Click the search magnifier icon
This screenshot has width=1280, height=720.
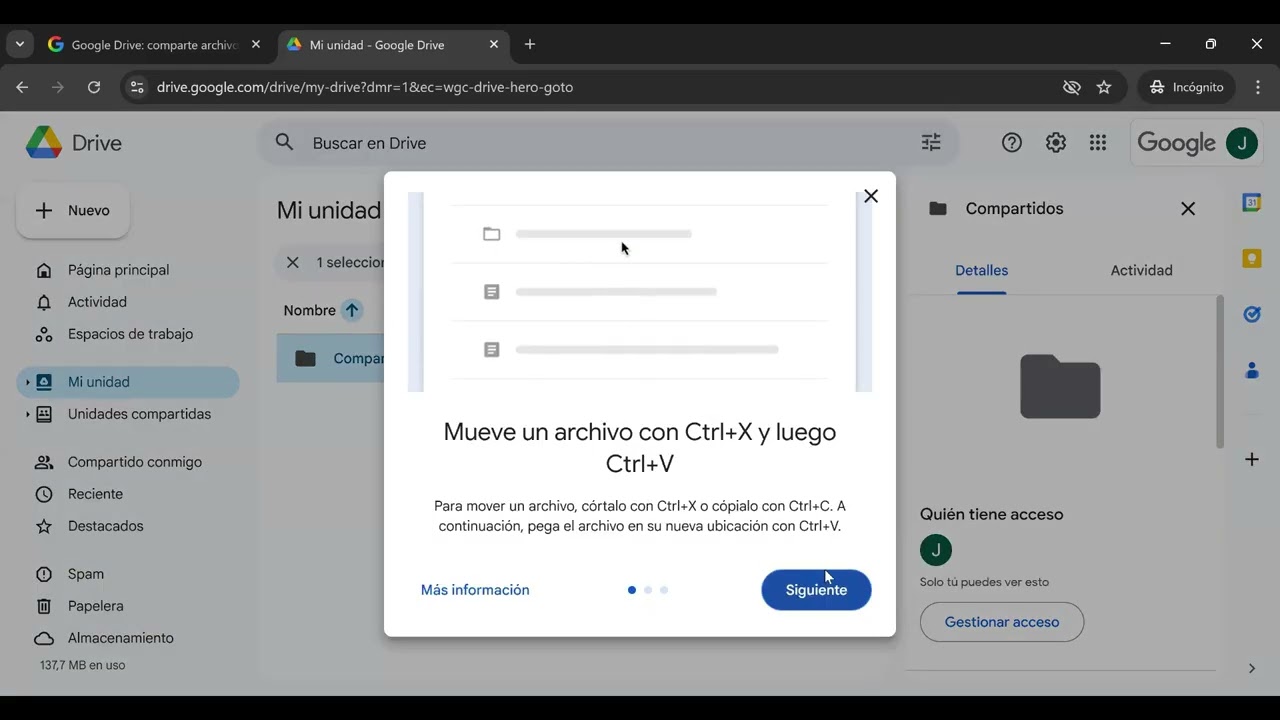coord(285,143)
